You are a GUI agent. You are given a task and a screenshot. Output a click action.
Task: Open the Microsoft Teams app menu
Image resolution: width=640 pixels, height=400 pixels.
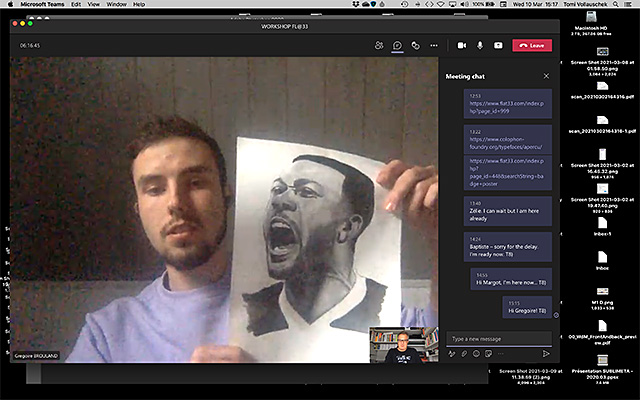42,4
